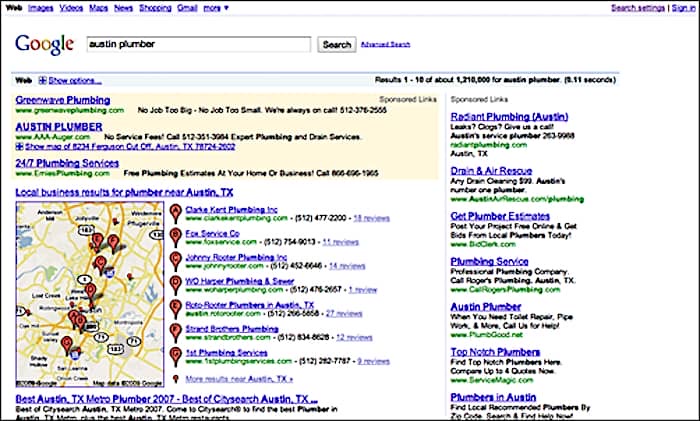Viewport: 700px width, 421px height.
Task: Open Strand Brothers Plumbing listing
Action: [232, 329]
